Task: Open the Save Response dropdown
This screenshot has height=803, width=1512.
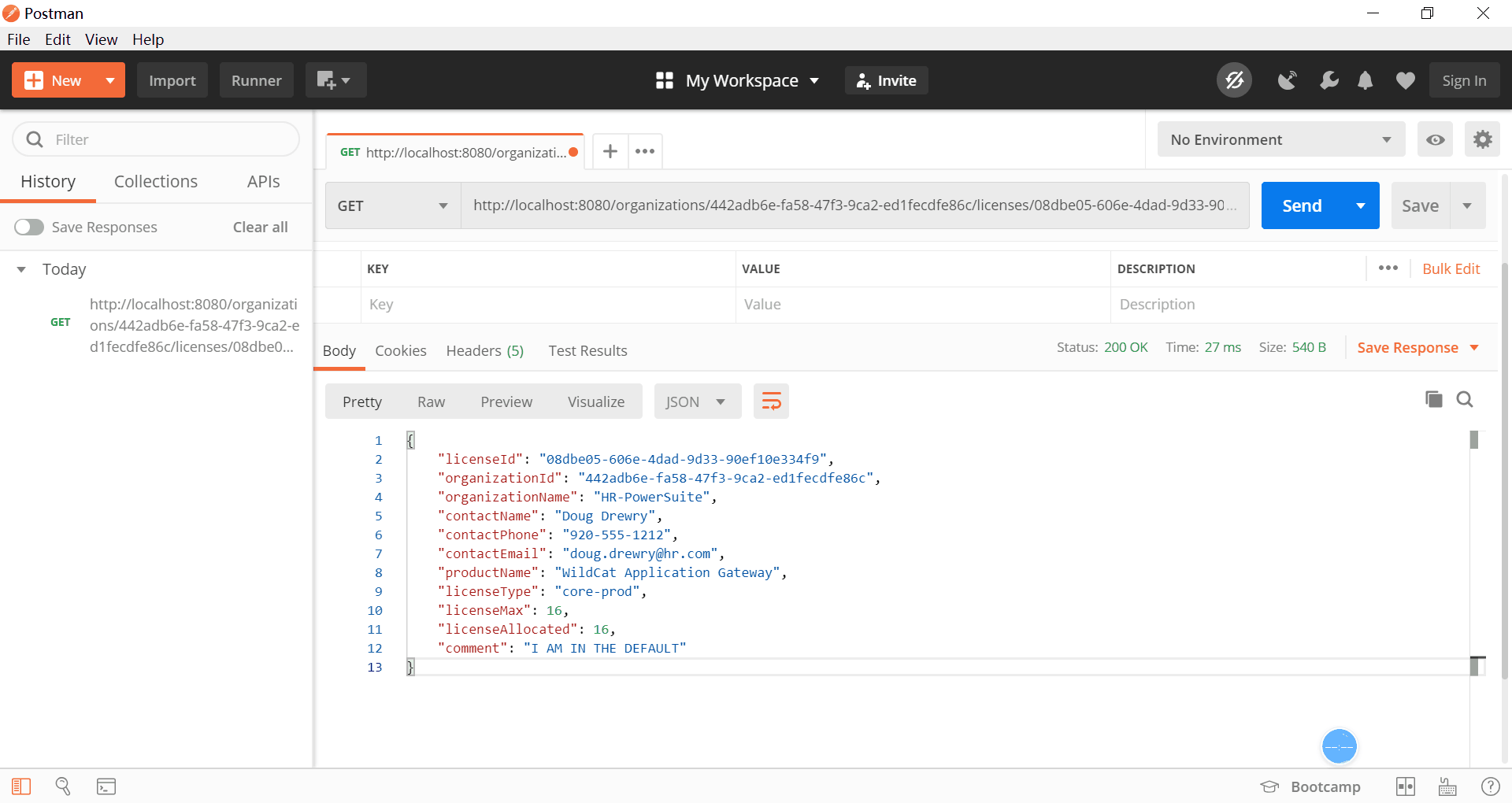Action: (1417, 347)
